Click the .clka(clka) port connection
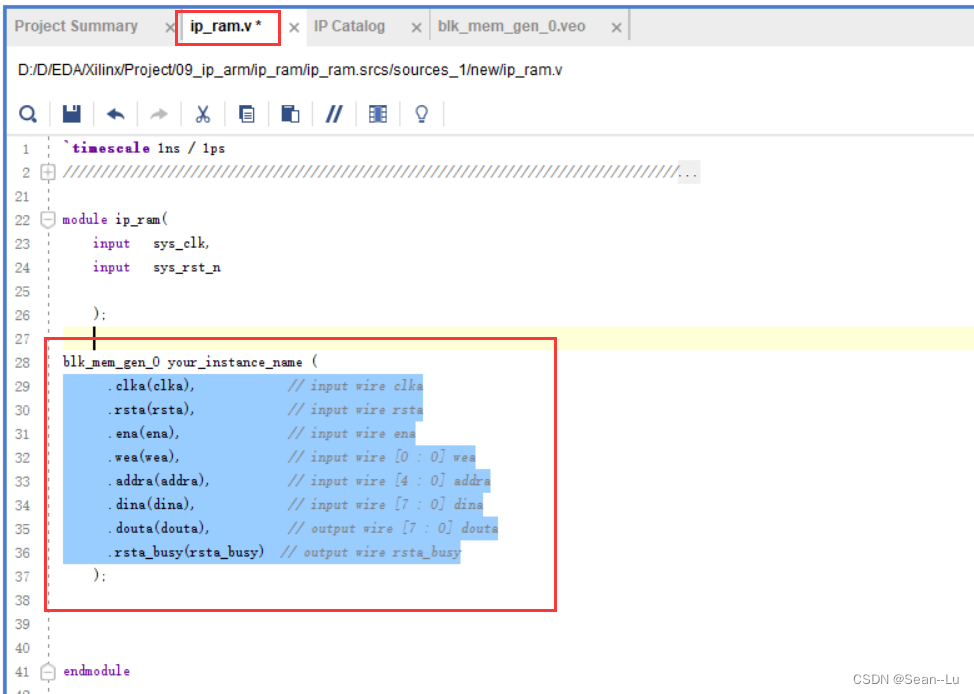 pos(151,385)
